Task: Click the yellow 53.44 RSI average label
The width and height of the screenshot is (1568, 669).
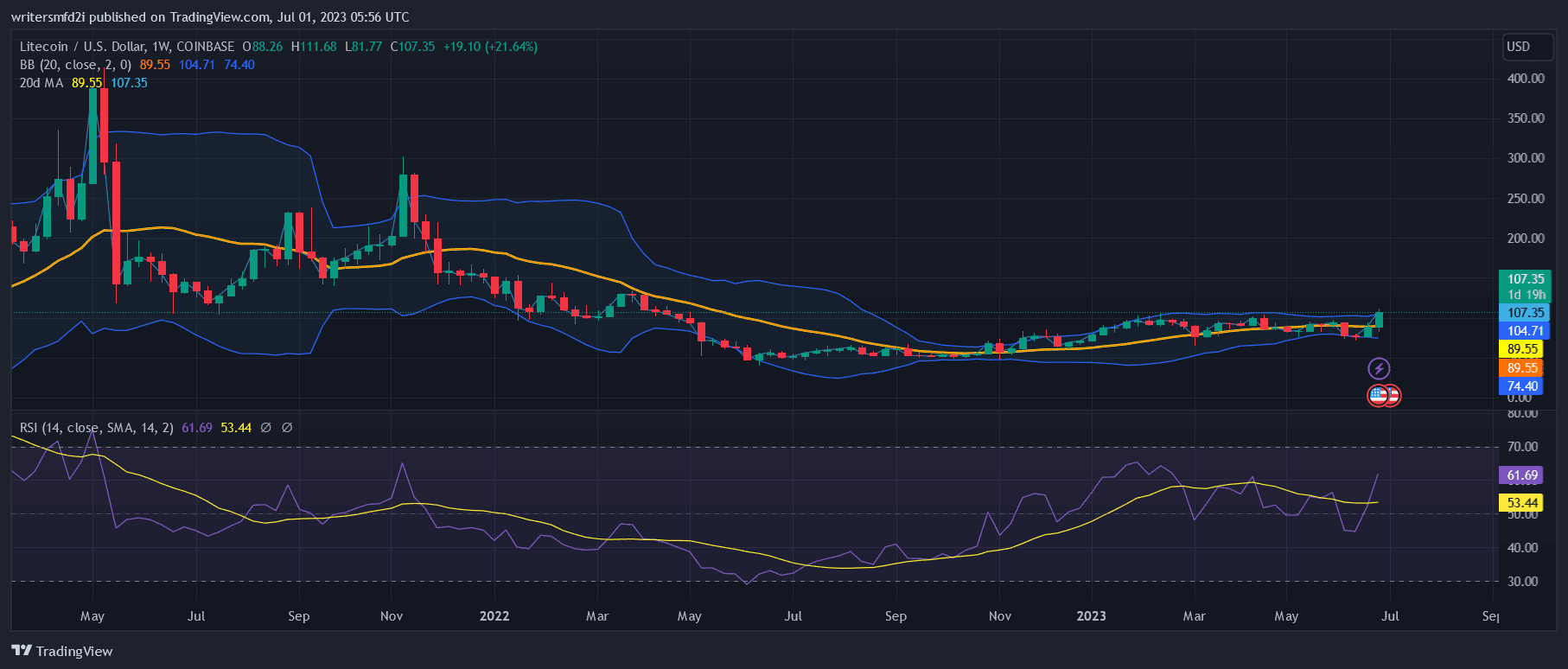Action: tap(1521, 503)
